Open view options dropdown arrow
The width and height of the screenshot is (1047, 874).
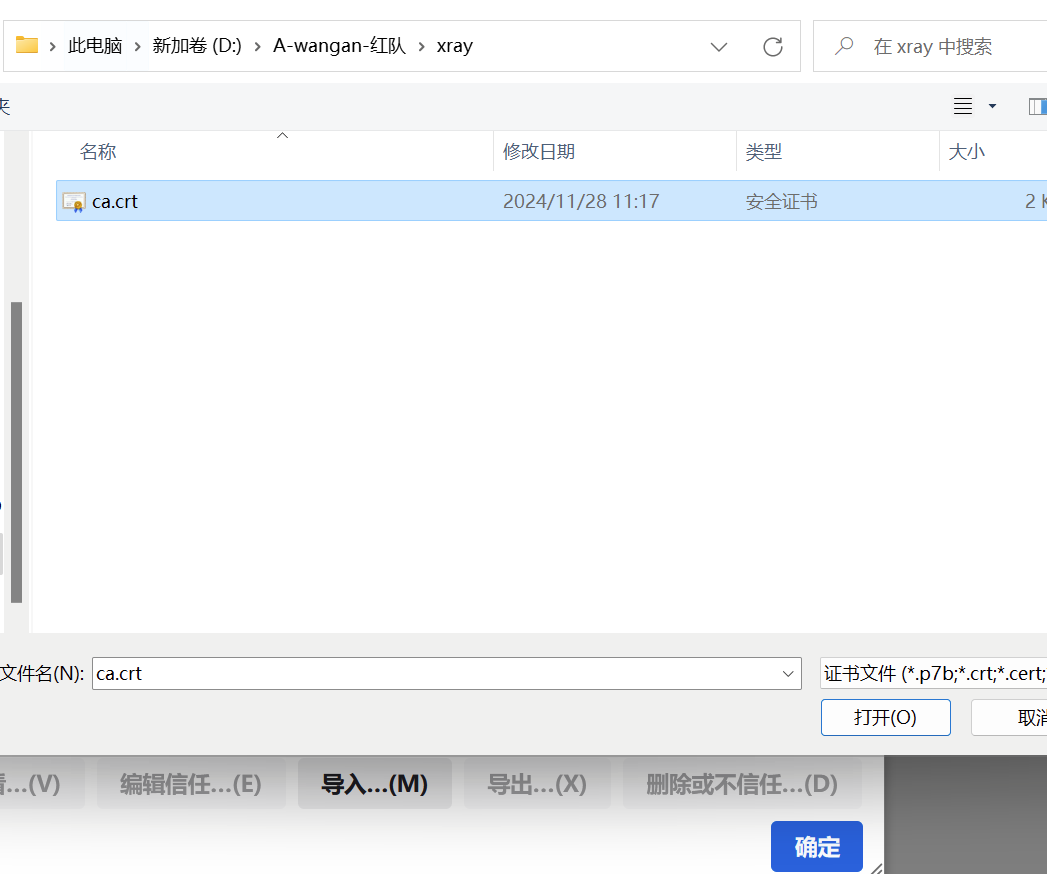click(992, 106)
